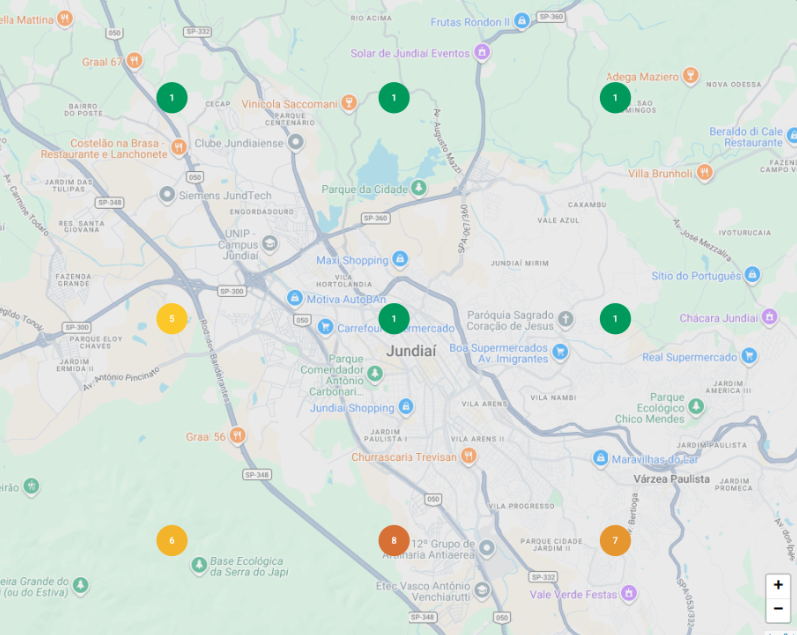Click the Sítio do Português place label
797x635 pixels.
click(x=696, y=276)
